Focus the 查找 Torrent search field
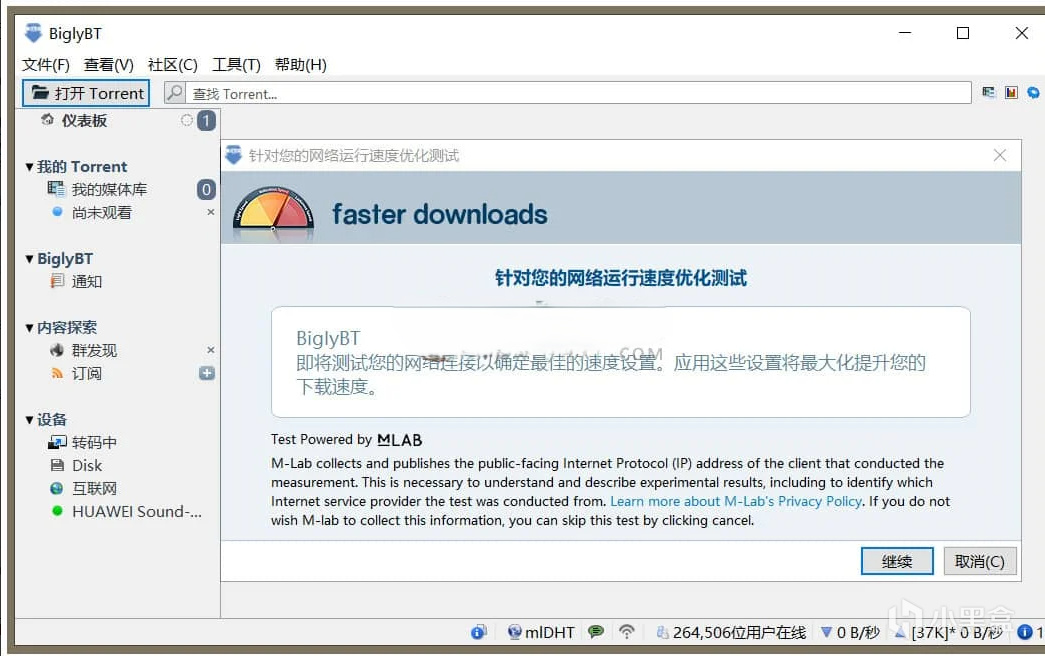 click(x=578, y=93)
